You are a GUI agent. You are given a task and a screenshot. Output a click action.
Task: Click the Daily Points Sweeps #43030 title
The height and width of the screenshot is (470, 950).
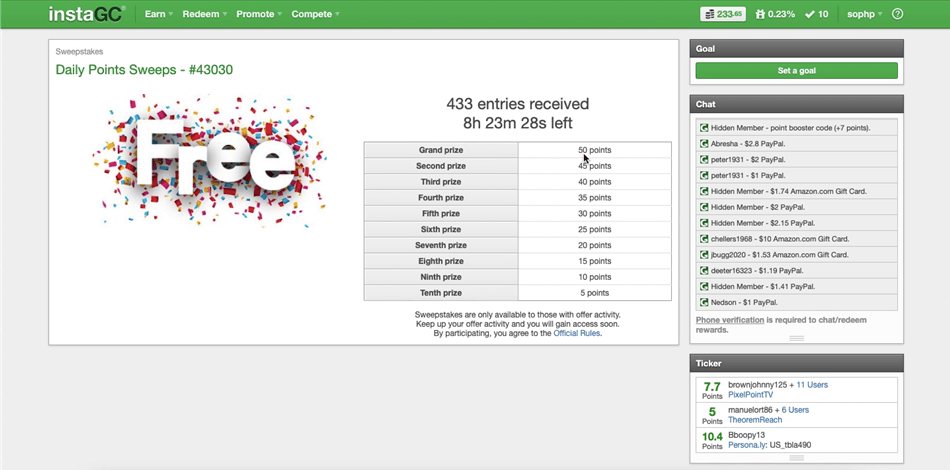144,70
